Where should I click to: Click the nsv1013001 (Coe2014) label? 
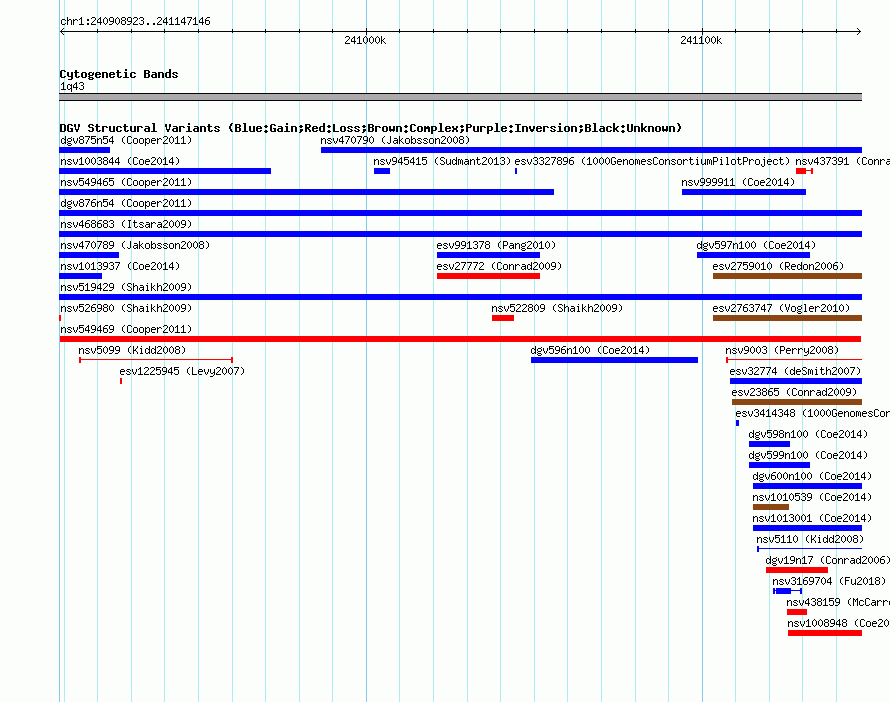point(811,518)
